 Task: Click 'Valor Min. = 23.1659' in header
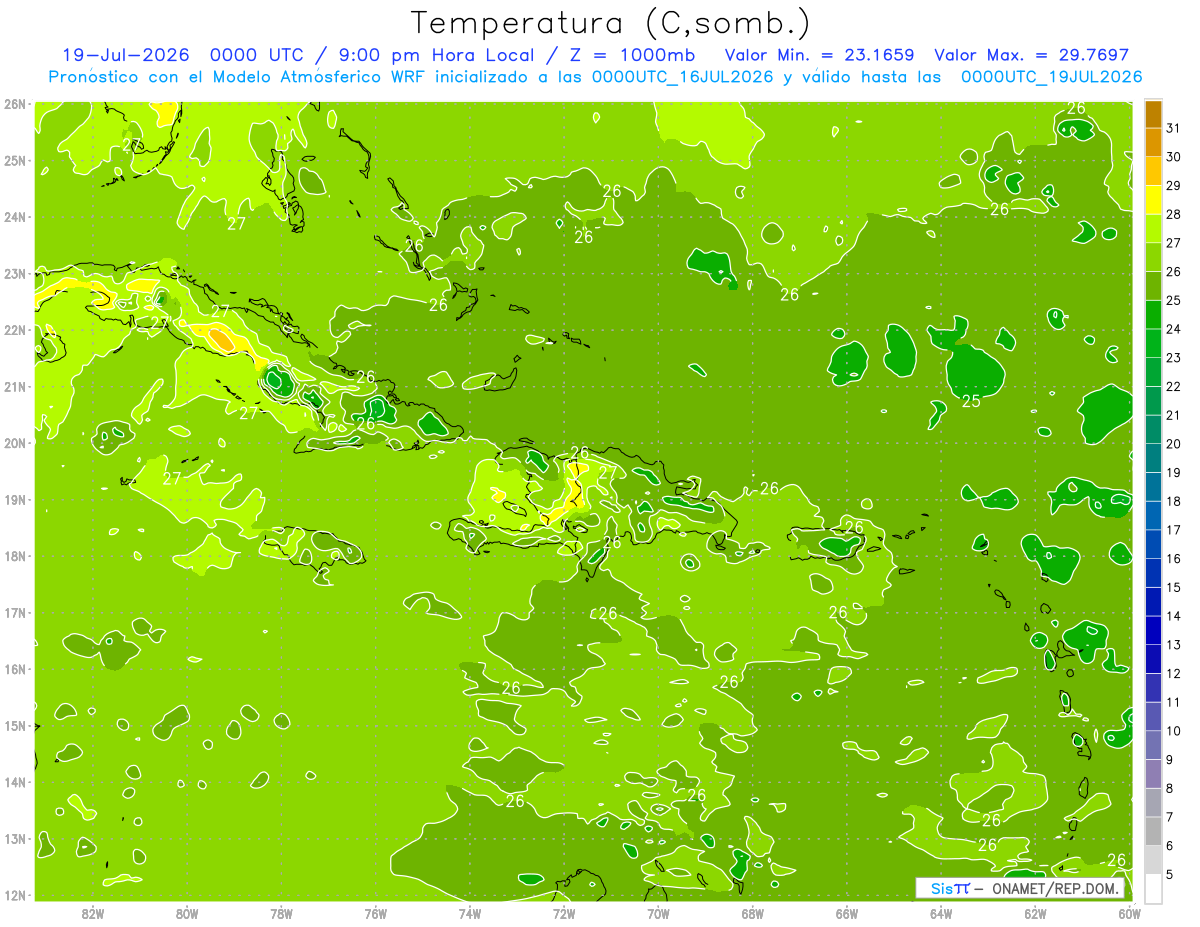coord(819,55)
